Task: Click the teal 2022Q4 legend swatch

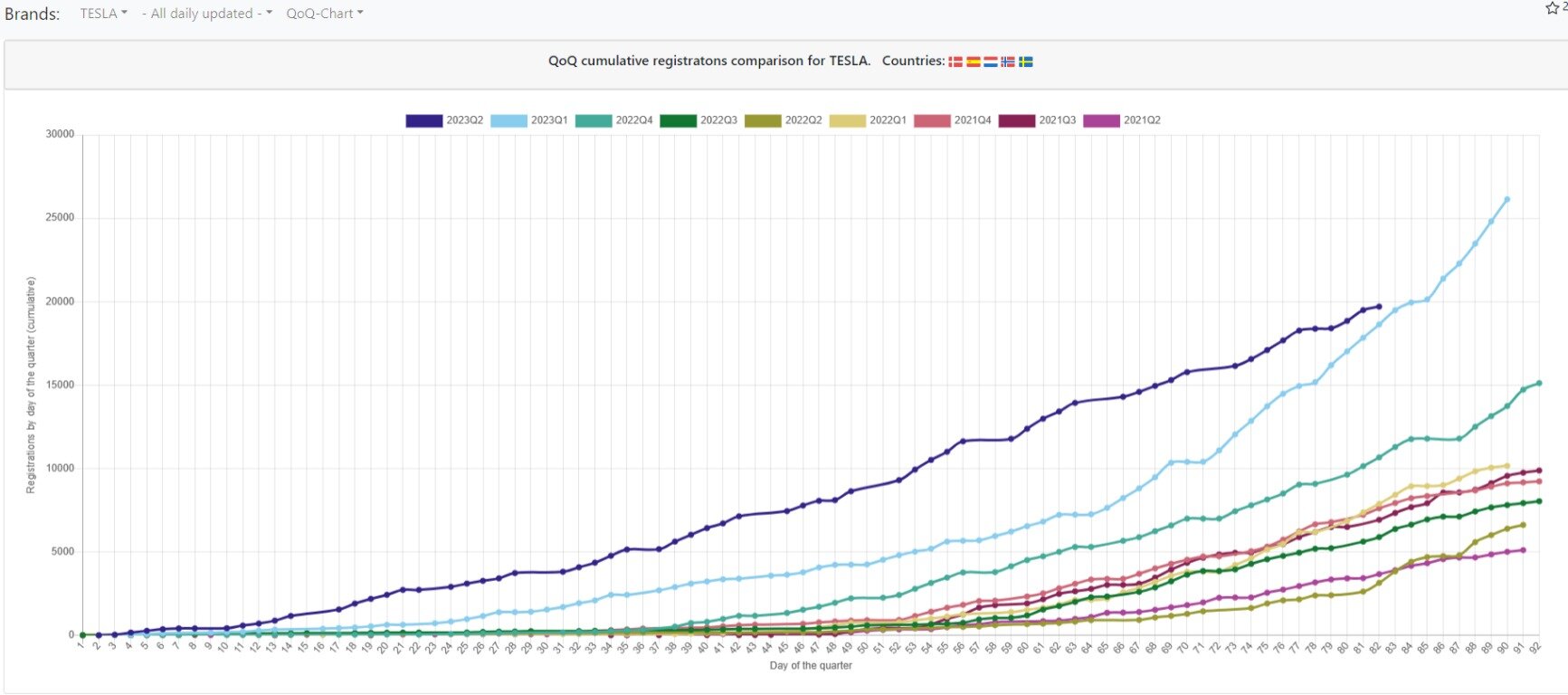Action: [x=594, y=120]
